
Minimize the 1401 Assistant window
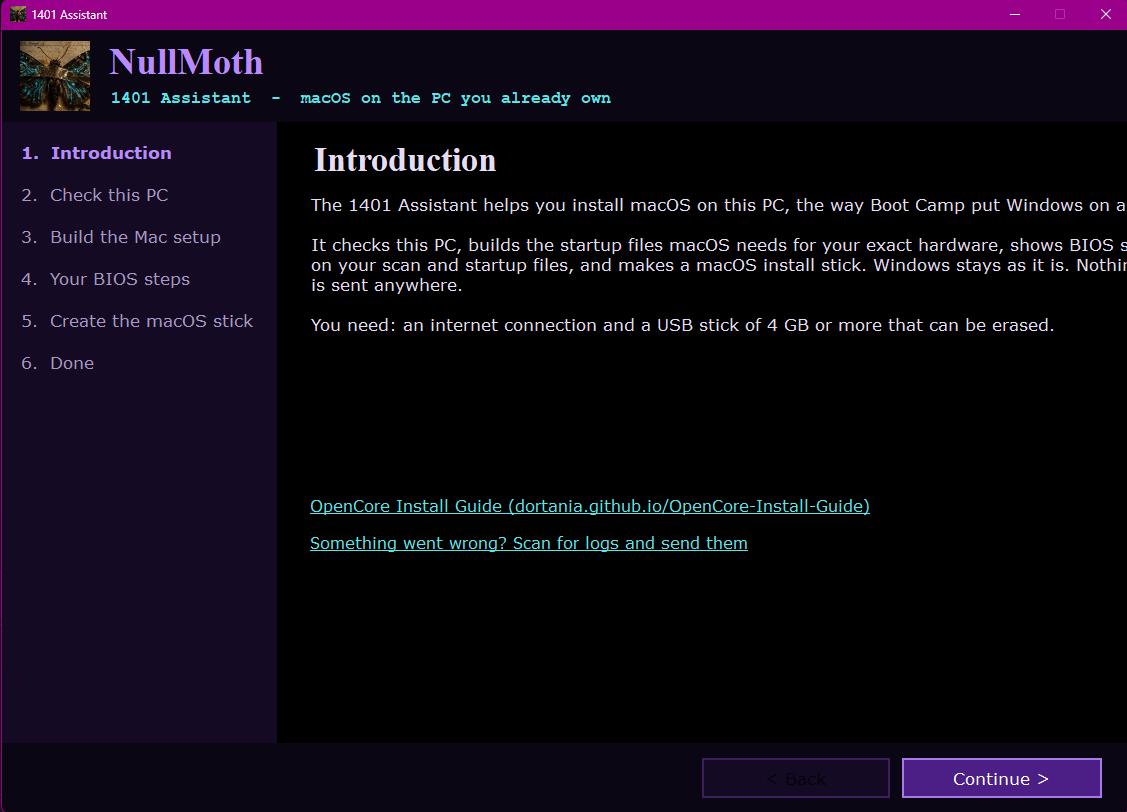pyautogui.click(x=1015, y=14)
